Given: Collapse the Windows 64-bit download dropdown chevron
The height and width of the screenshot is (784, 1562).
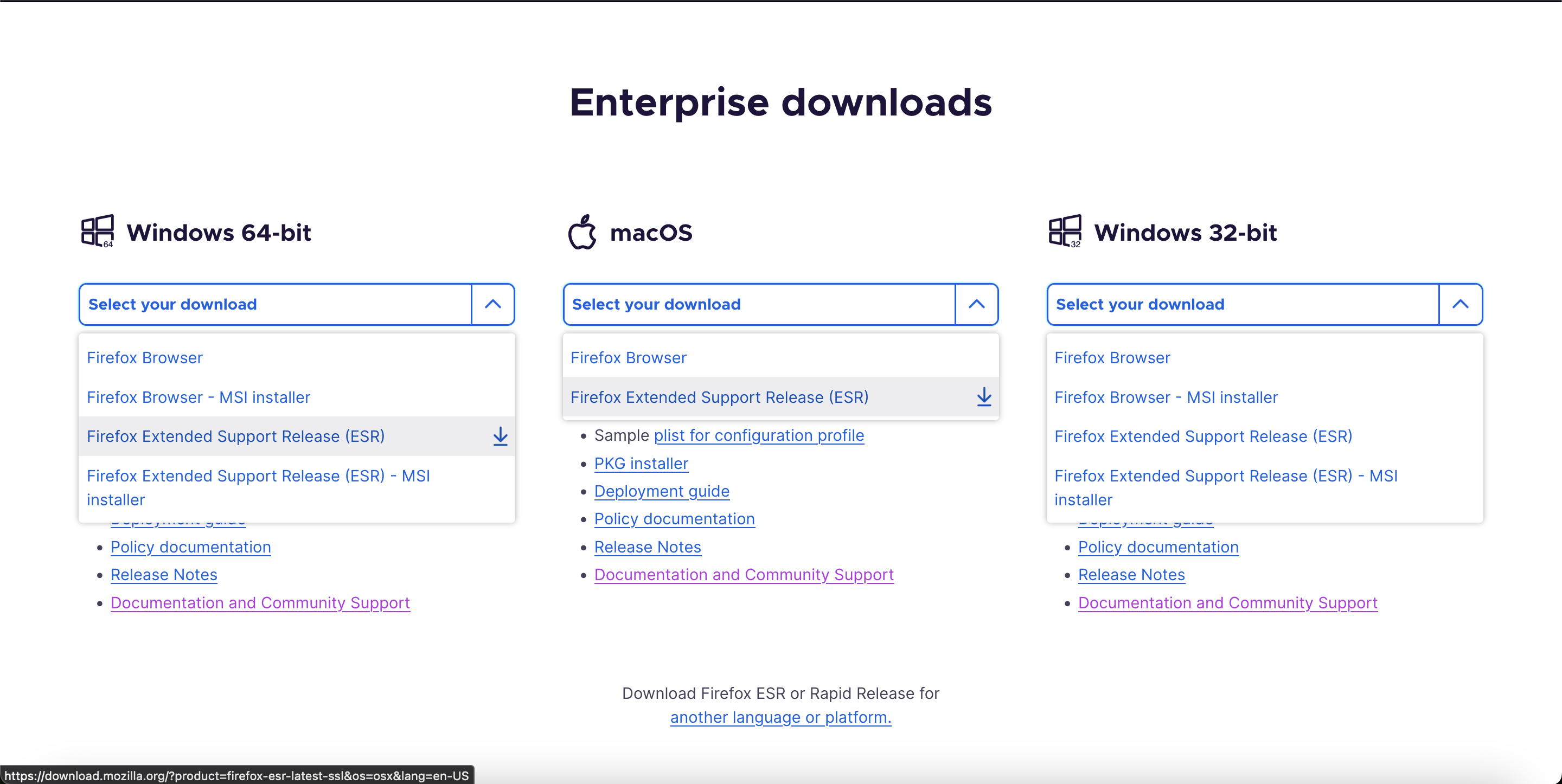Looking at the screenshot, I should [493, 304].
